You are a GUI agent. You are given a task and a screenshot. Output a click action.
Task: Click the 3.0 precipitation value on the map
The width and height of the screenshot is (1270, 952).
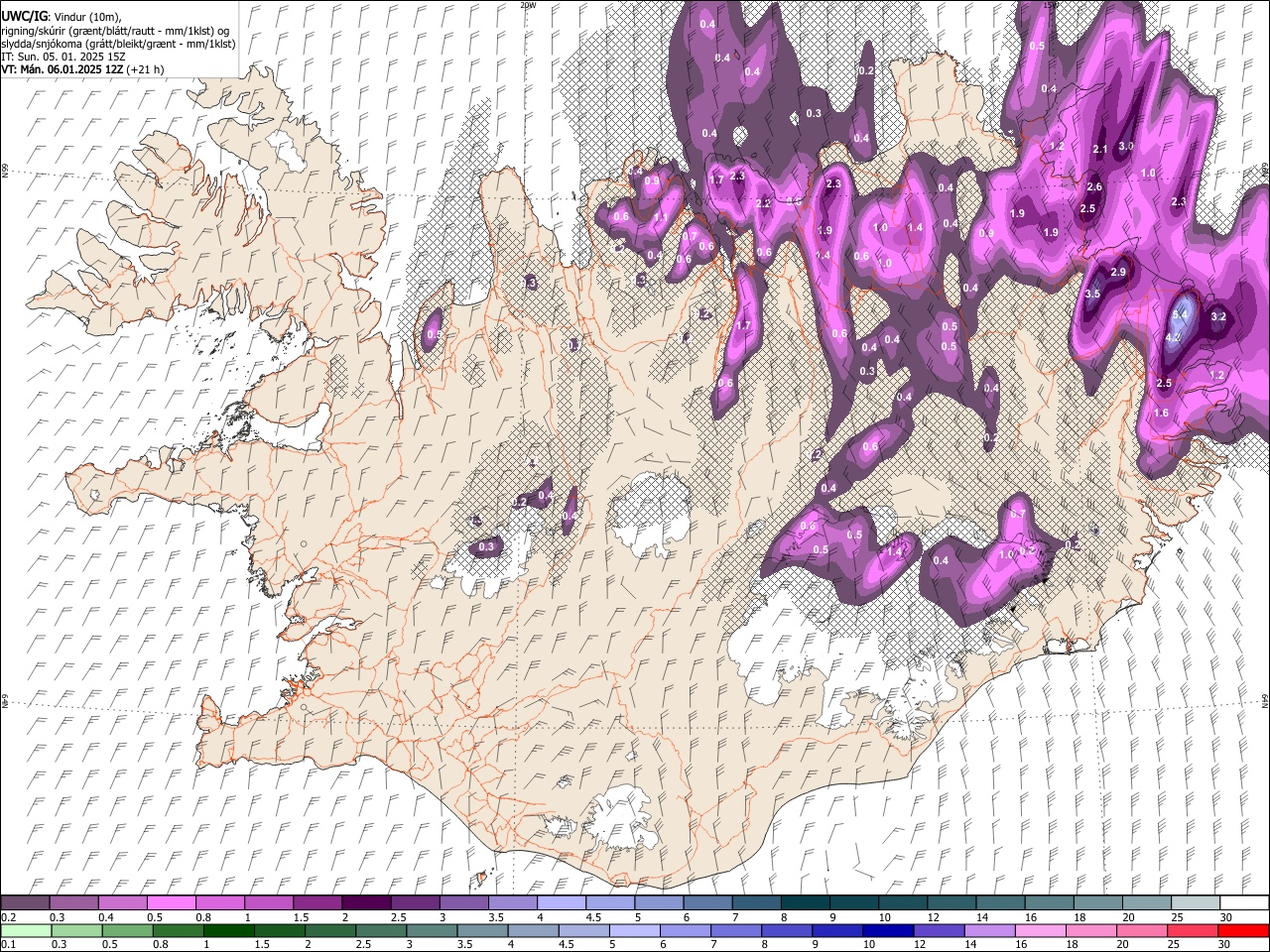pyautogui.click(x=1125, y=146)
